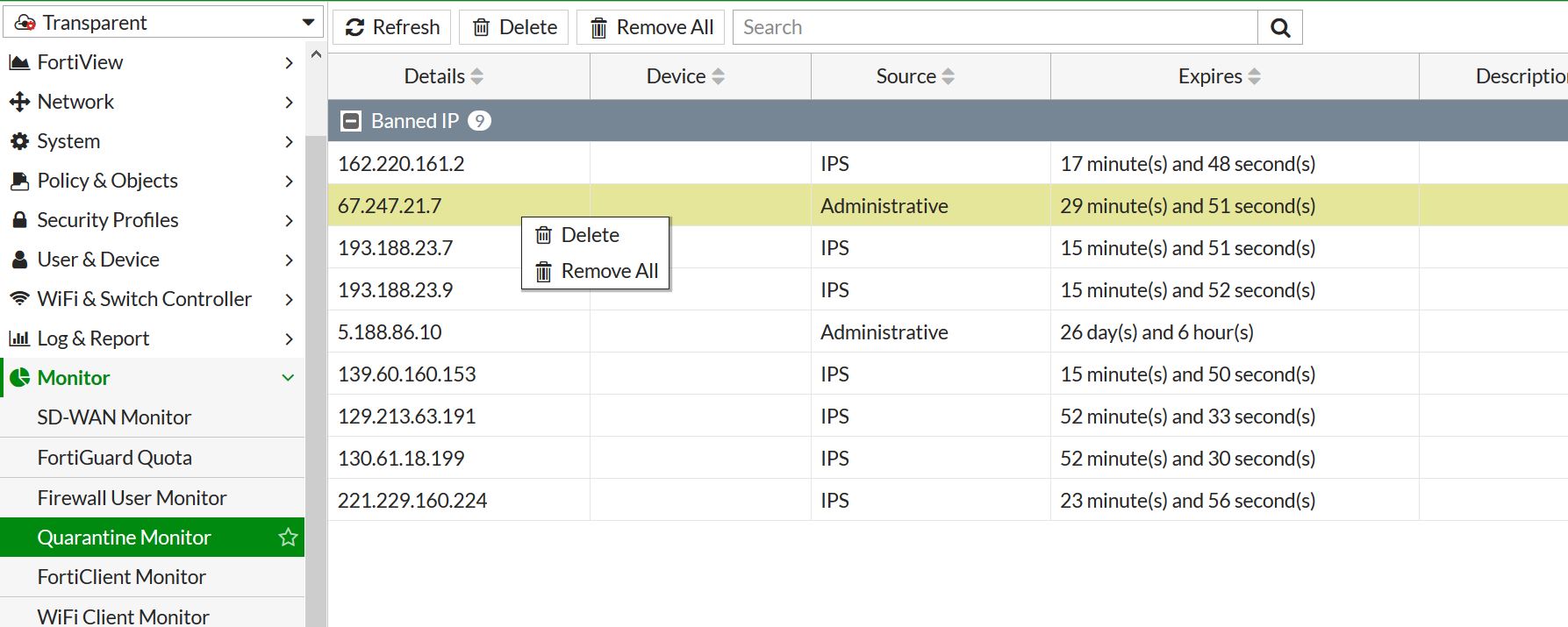Select banned IP 67.247.21.7

390,206
